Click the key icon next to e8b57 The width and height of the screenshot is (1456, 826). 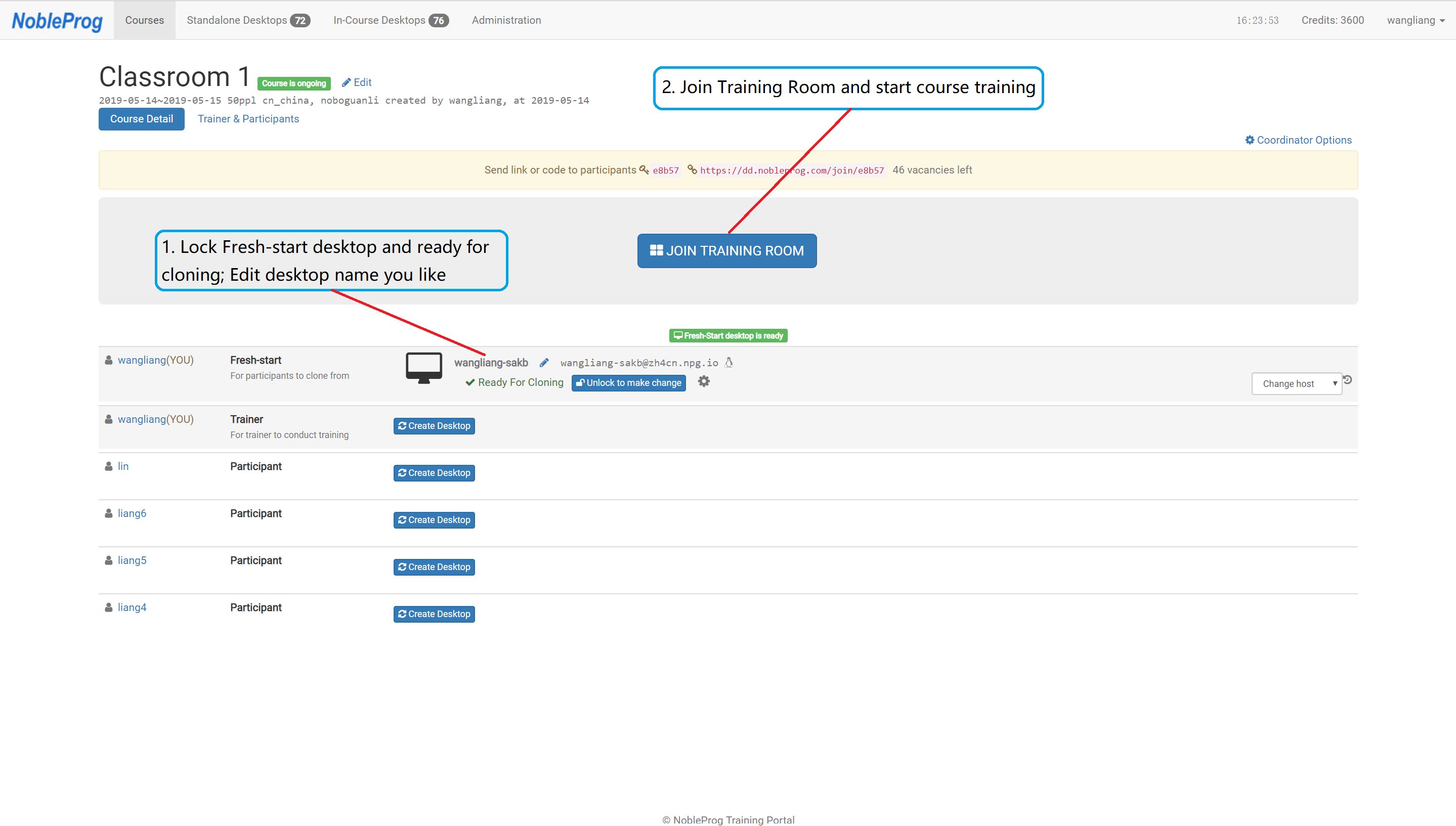(x=644, y=169)
